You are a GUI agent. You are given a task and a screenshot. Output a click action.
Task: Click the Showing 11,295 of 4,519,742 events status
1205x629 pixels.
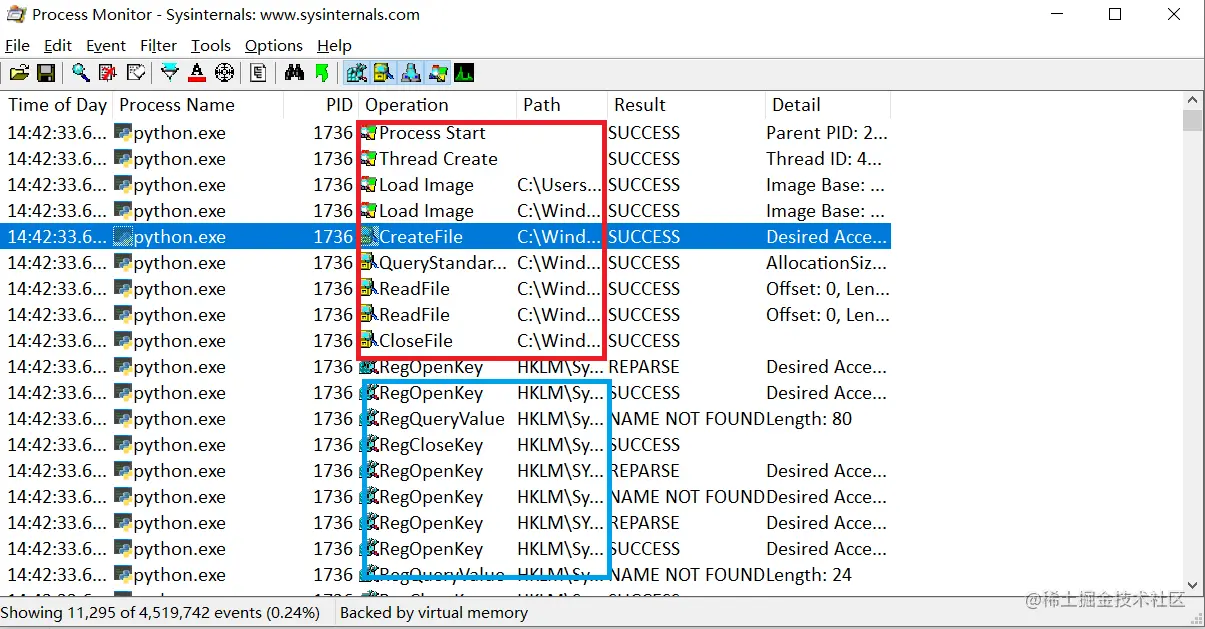click(x=161, y=613)
